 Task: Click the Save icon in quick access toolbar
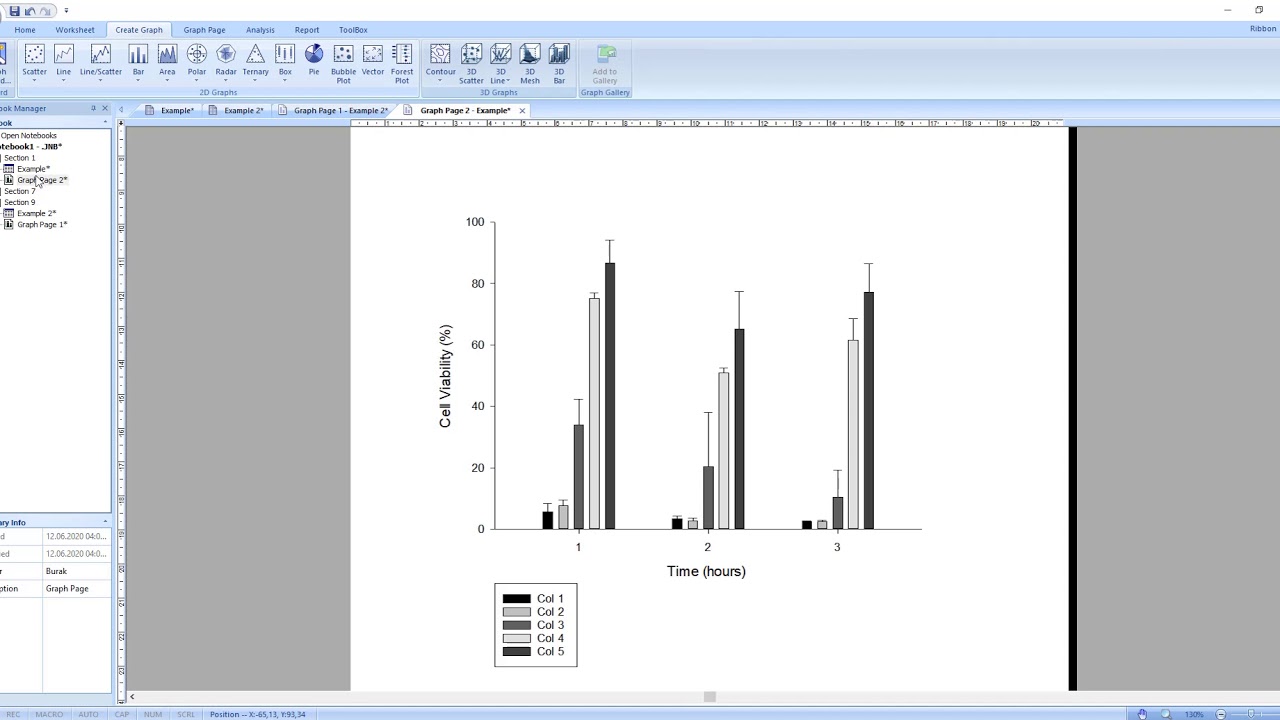coord(14,11)
